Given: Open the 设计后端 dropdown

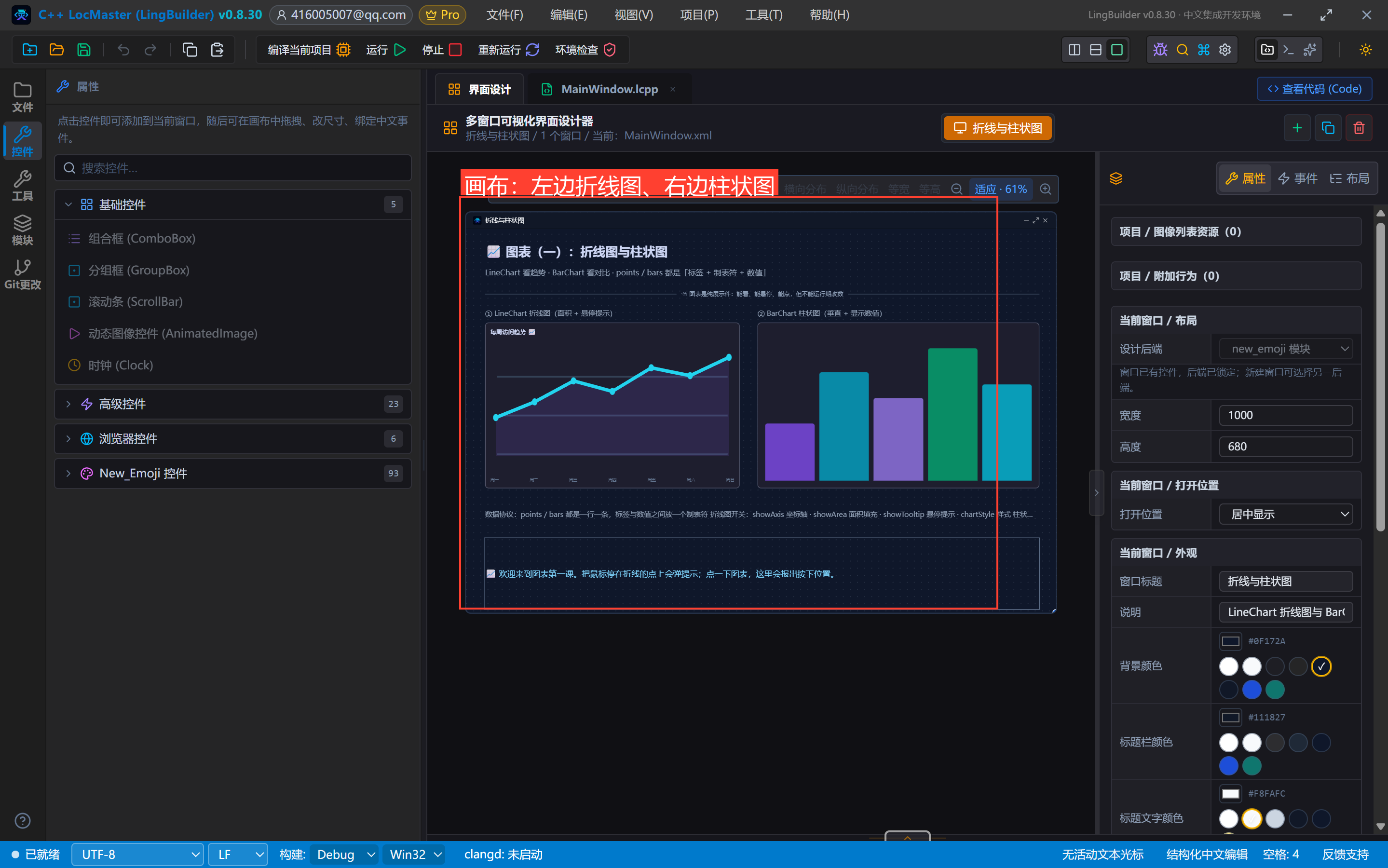Looking at the screenshot, I should pos(1285,349).
